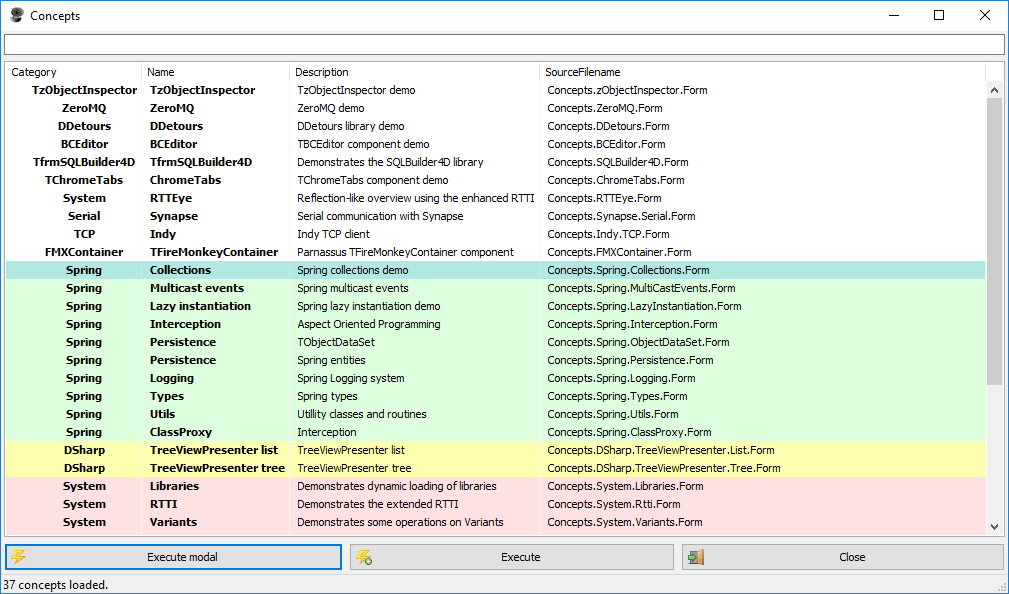Select the TreeViewPresenter list name cell

(x=214, y=450)
